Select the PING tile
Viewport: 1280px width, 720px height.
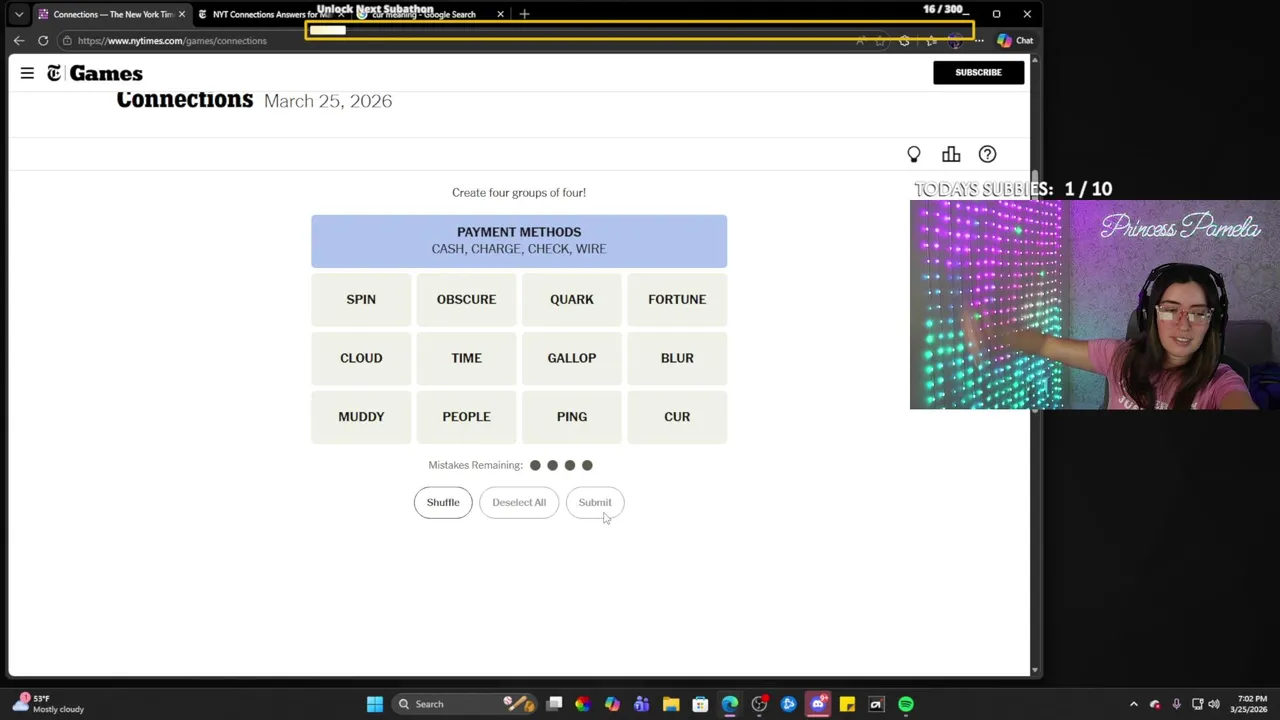pos(572,417)
